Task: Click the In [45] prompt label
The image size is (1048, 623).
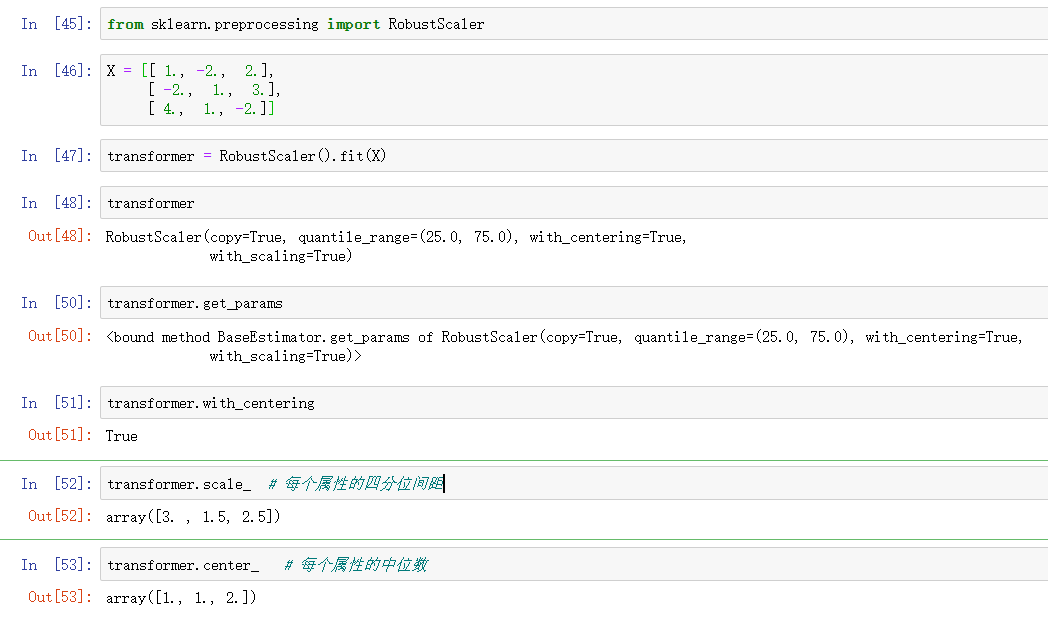Action: point(56,24)
